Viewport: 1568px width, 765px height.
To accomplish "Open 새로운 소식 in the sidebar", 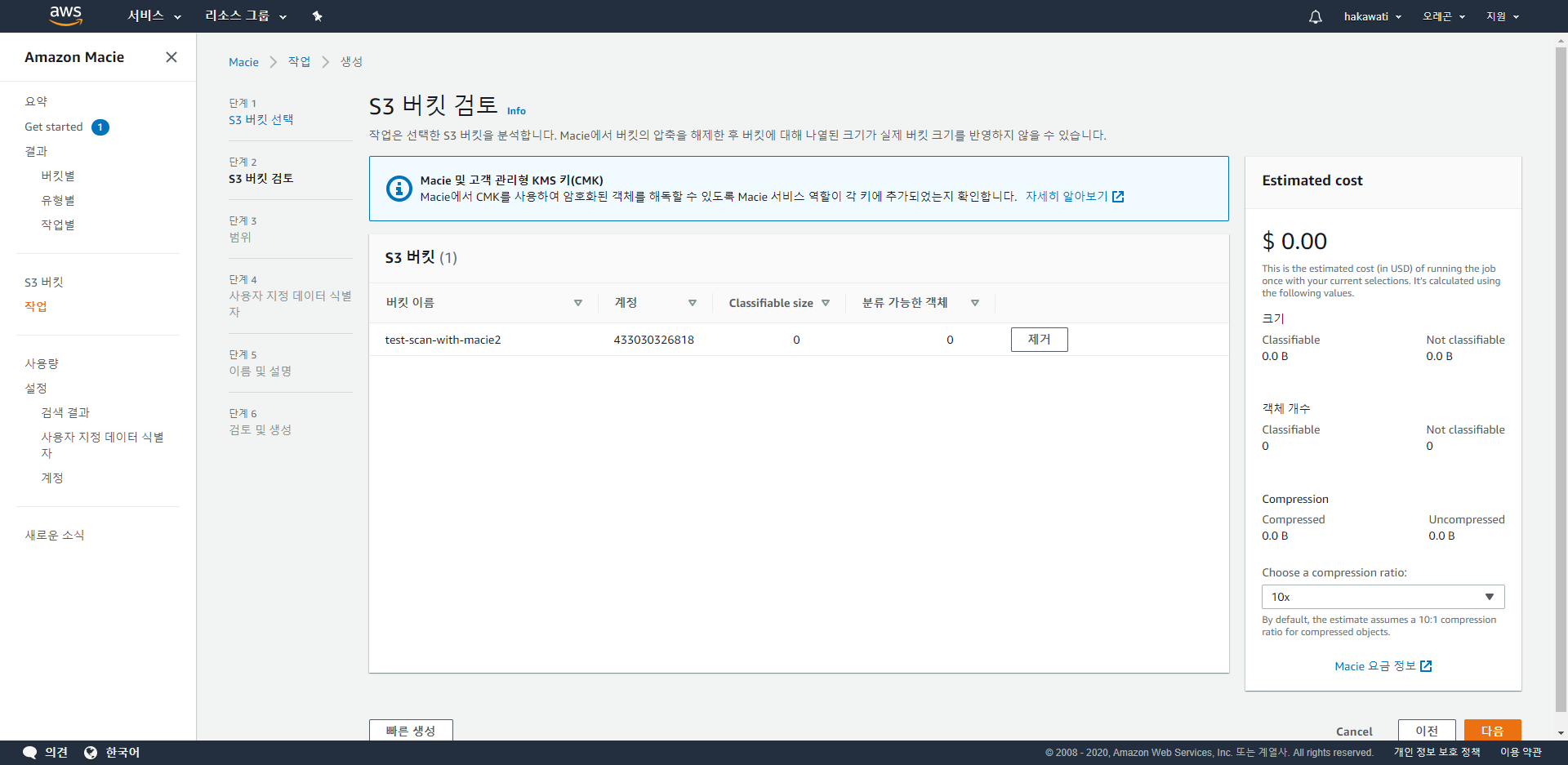I will point(55,535).
